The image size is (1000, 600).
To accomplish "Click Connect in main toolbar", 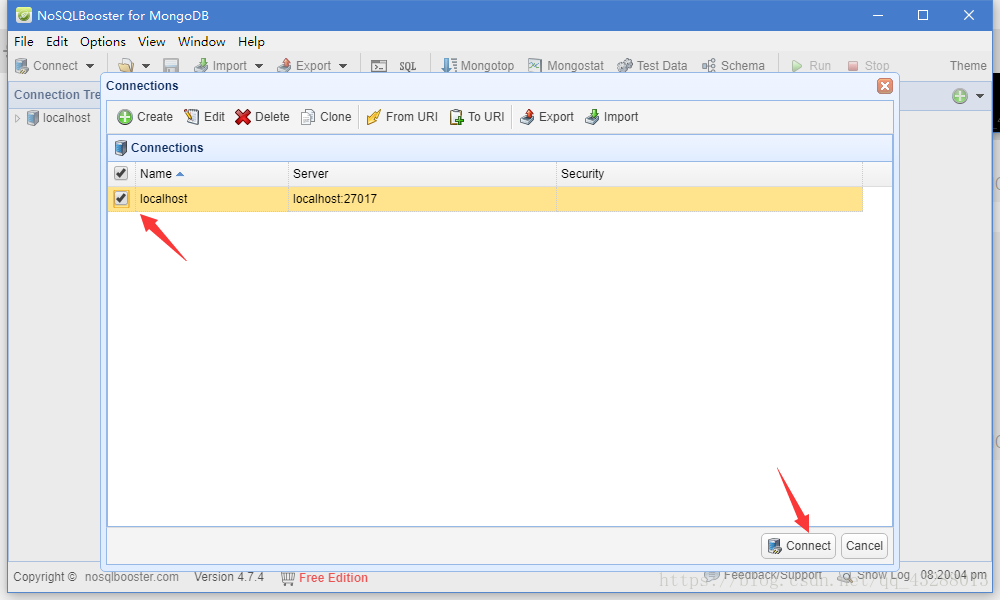I will pos(46,66).
